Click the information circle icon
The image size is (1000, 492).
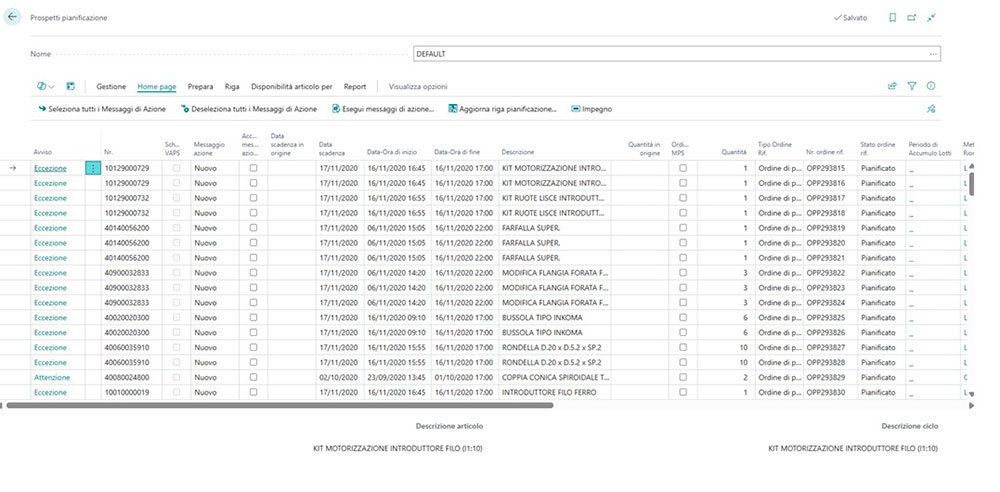coord(931,86)
